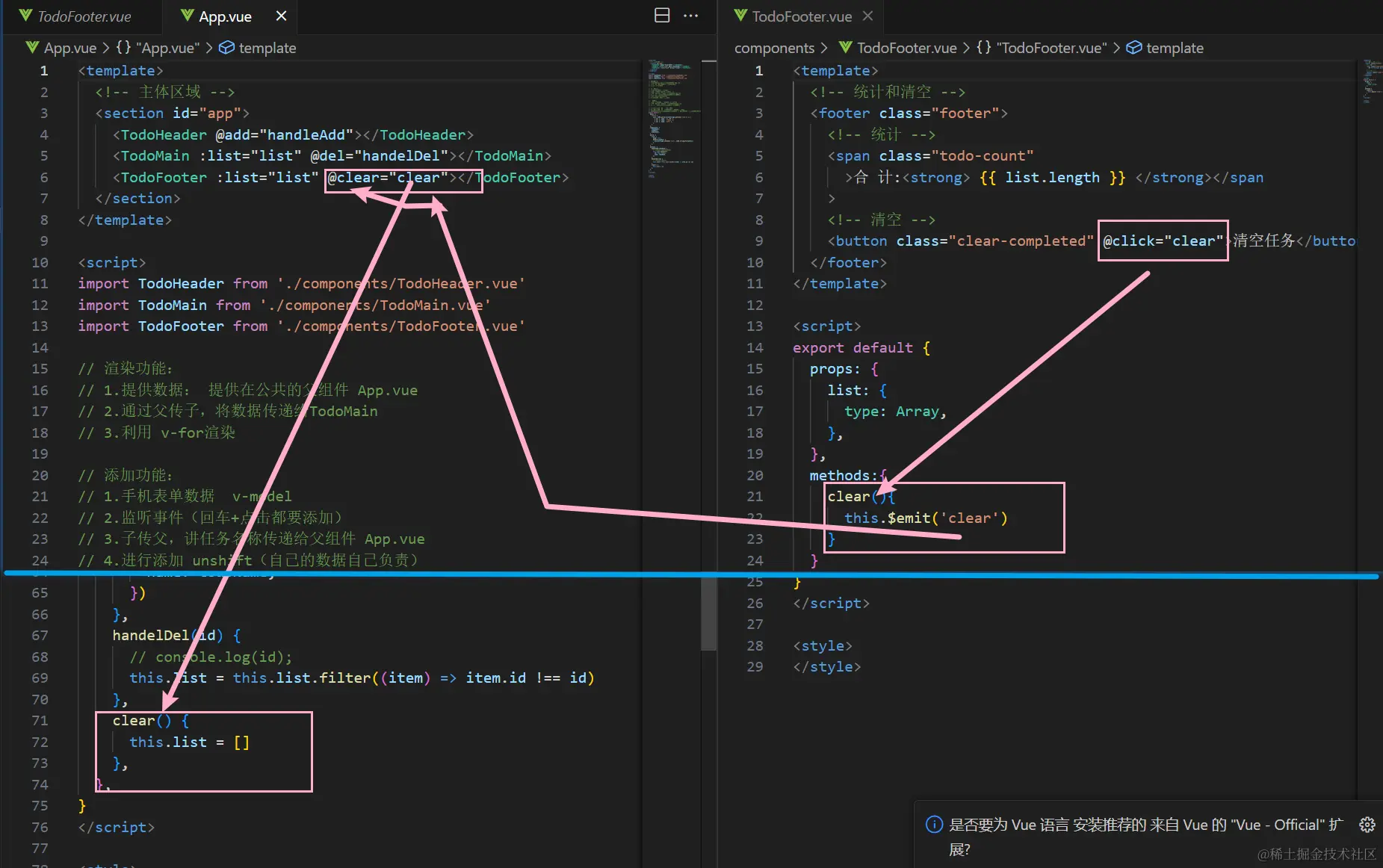The image size is (1383, 868).
Task: Click the braces icon before the "TodoFooter.vue" breadcrumb
Action: [984, 47]
